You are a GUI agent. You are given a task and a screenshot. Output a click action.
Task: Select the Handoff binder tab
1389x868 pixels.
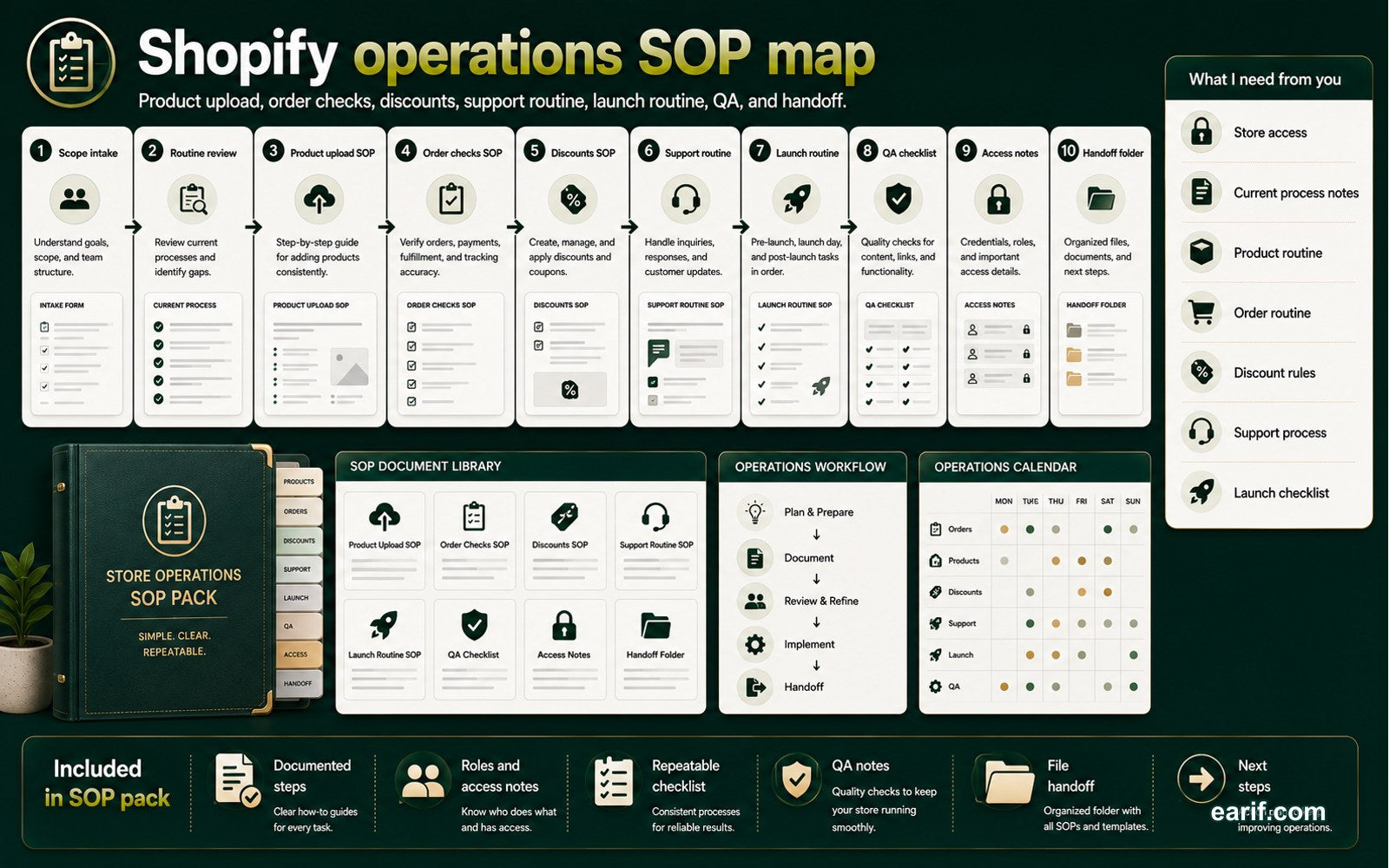(299, 683)
